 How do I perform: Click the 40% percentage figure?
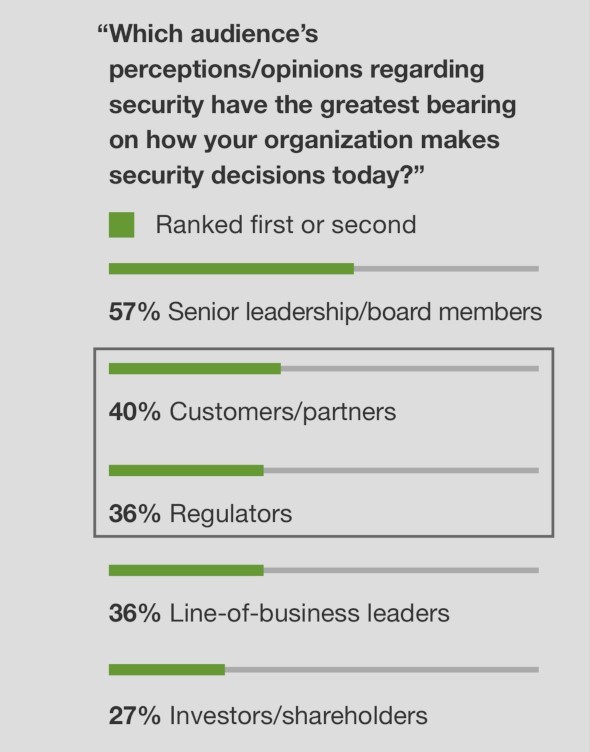click(134, 412)
